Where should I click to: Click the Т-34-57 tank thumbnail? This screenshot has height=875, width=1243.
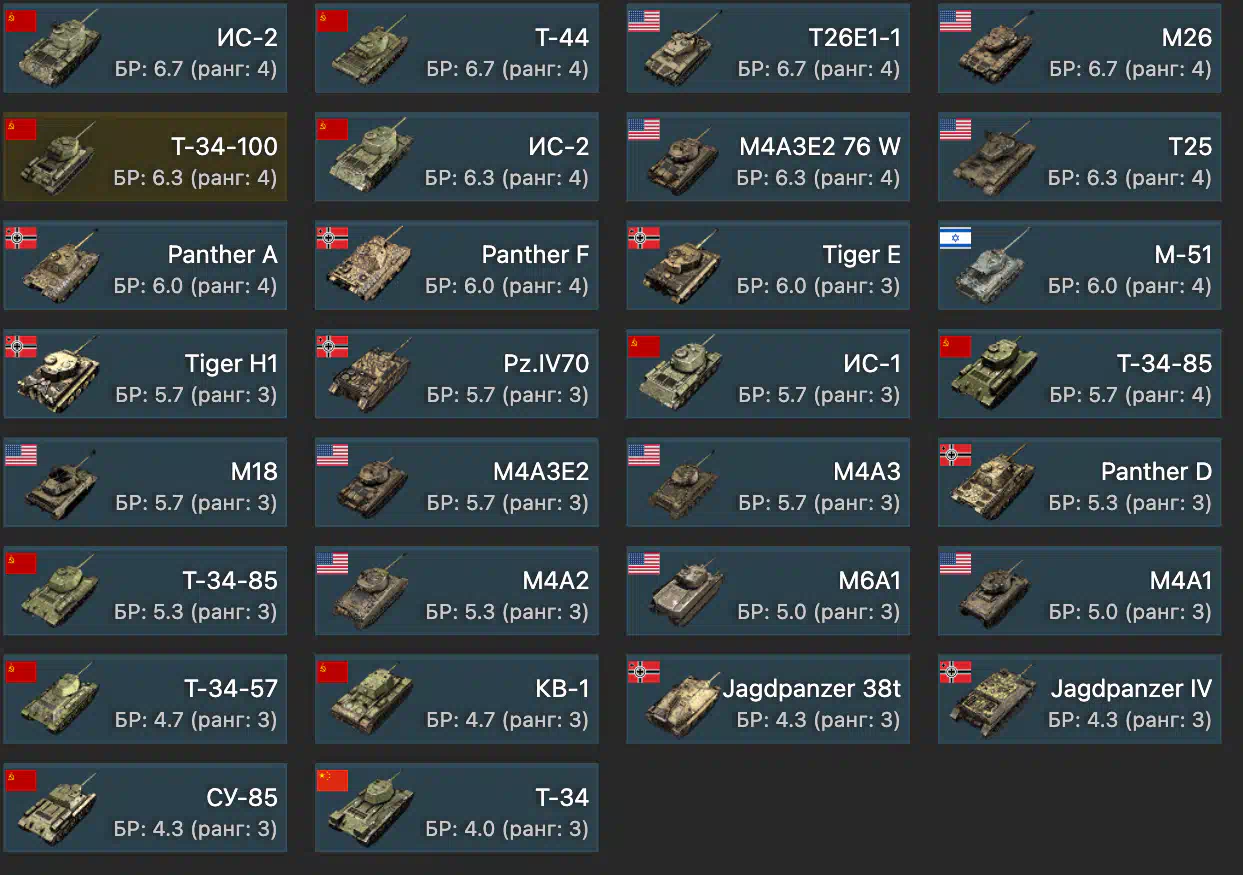[58, 698]
